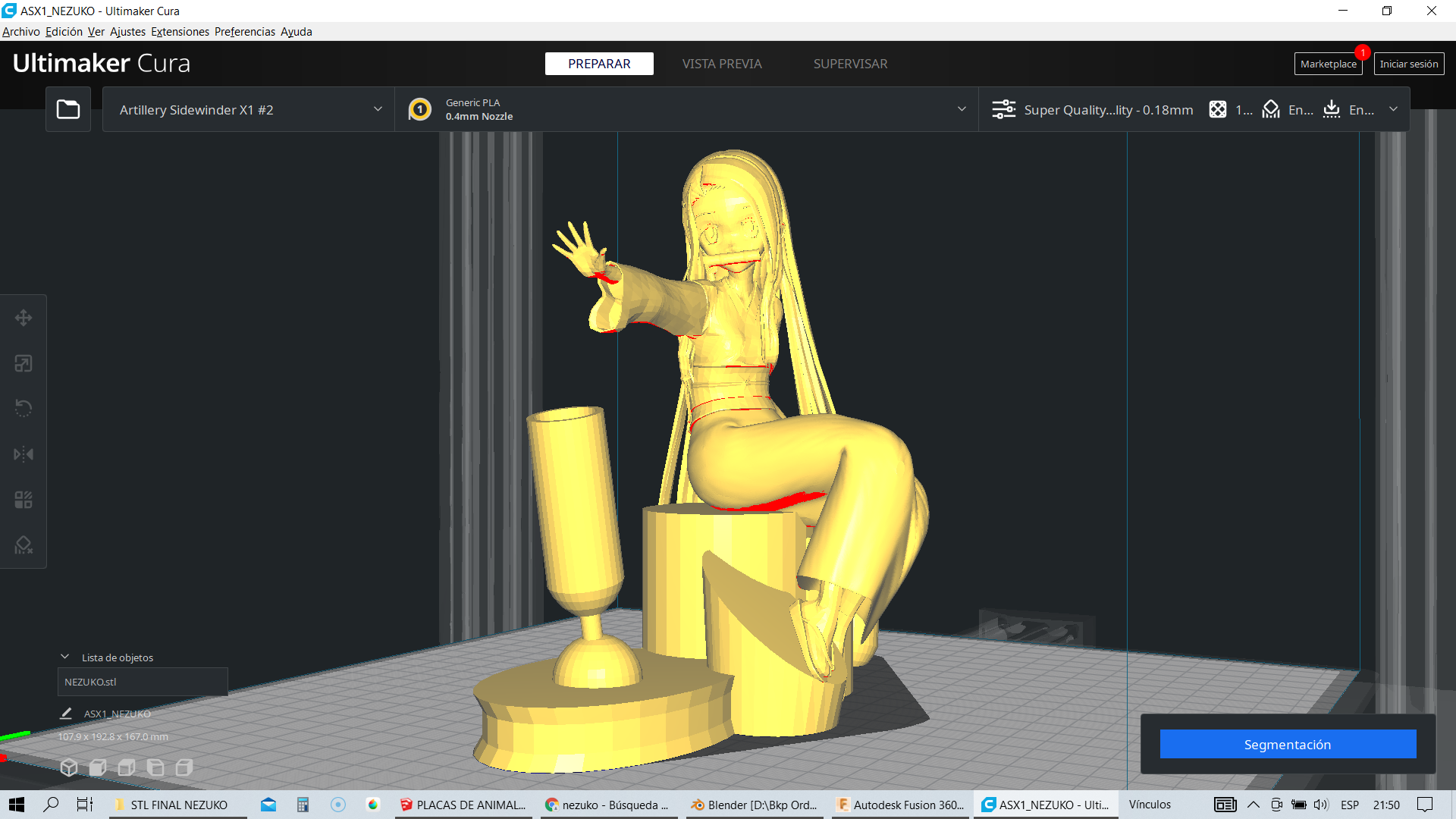
Task: Click the Open File folder icon
Action: 68,109
